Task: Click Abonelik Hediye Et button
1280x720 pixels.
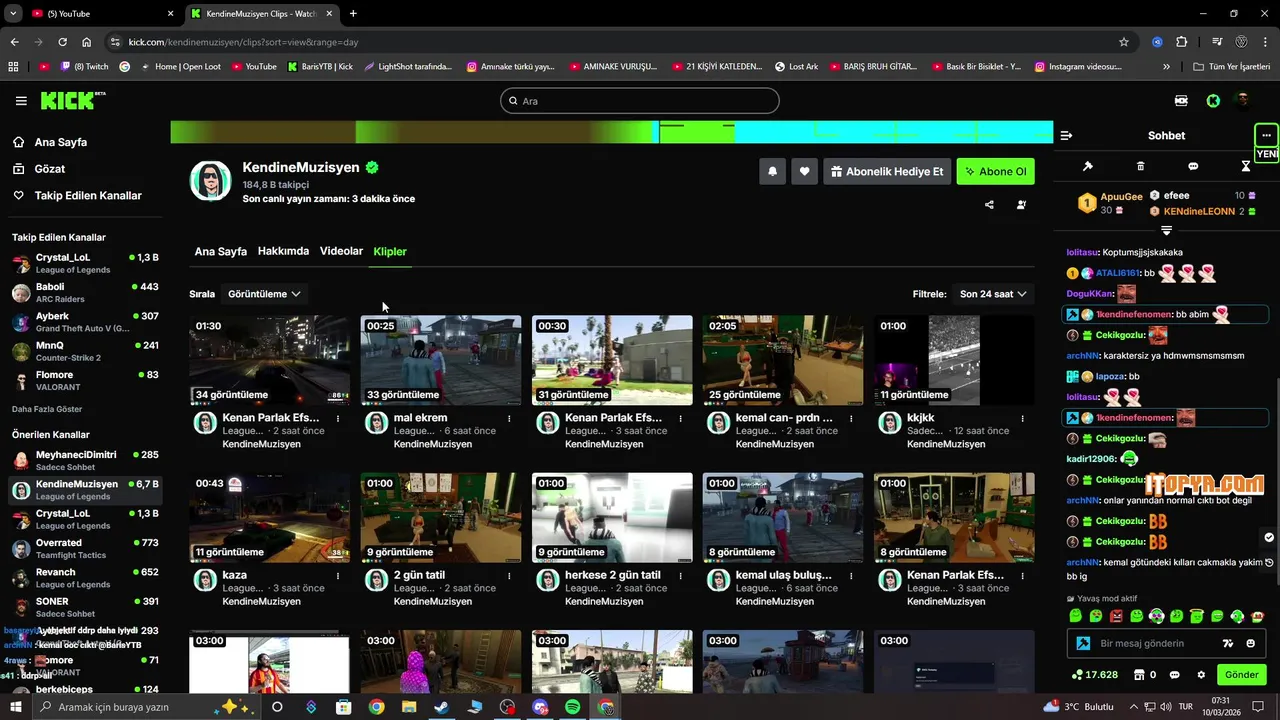Action: click(x=886, y=171)
